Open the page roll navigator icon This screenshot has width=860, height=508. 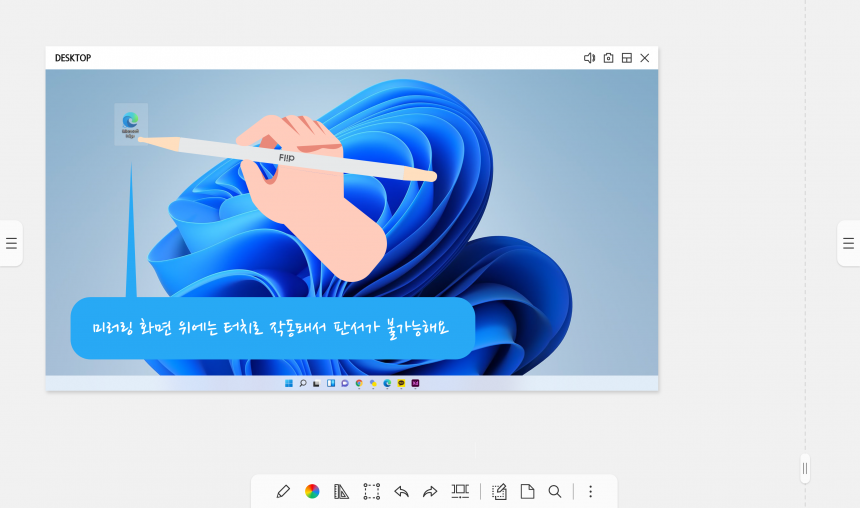[x=460, y=492]
